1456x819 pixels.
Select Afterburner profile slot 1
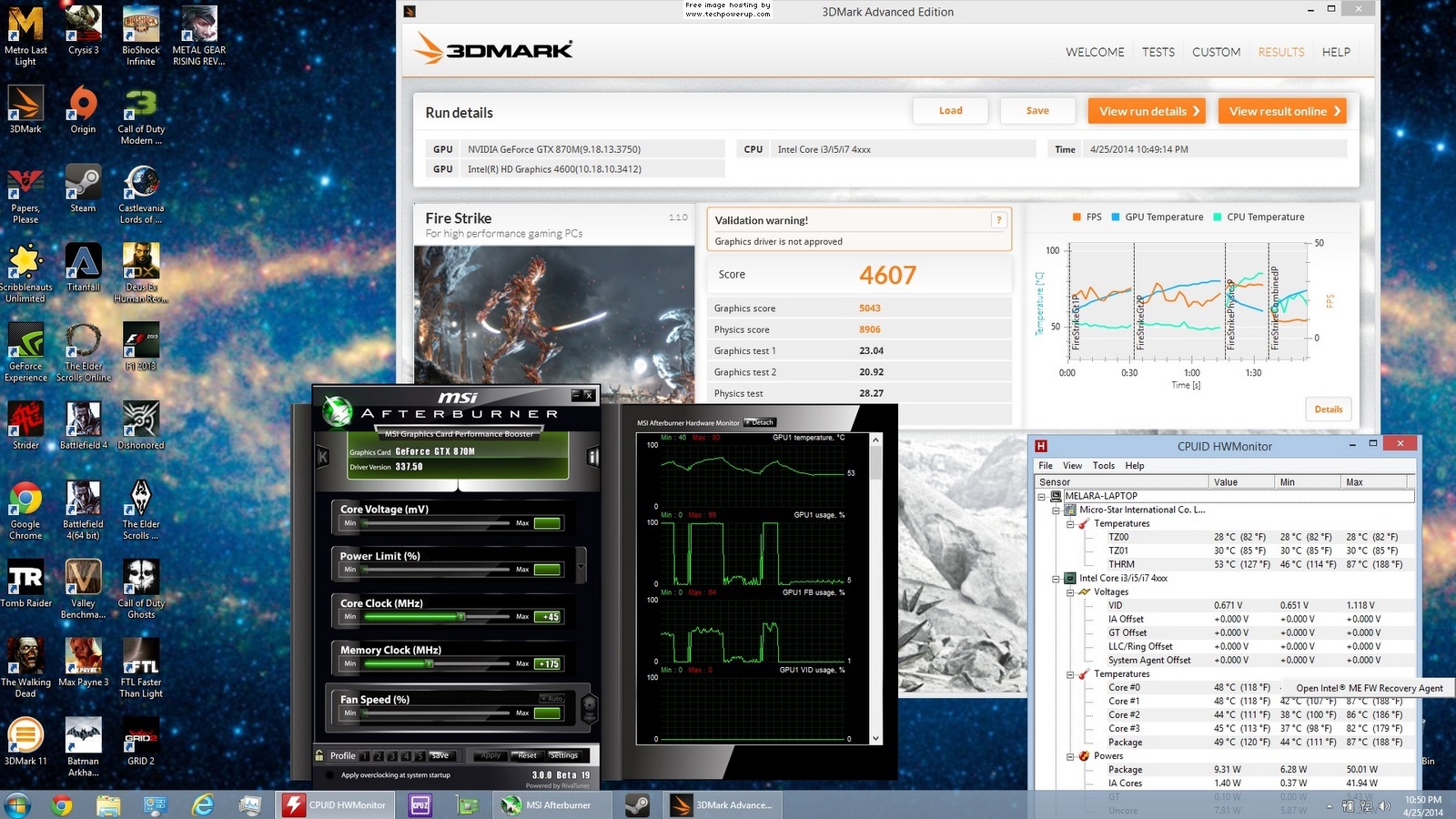(365, 755)
